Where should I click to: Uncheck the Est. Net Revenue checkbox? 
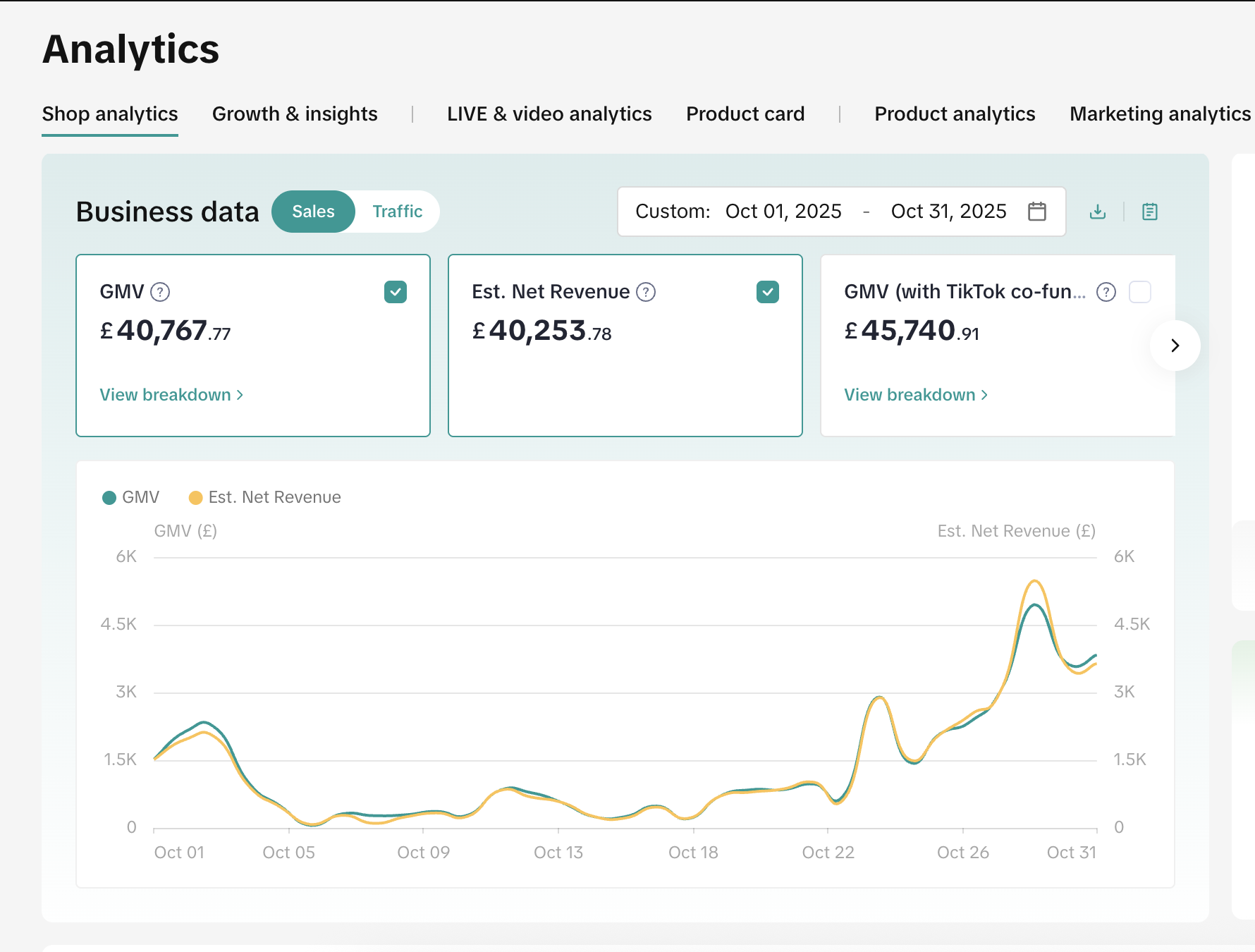[768, 291]
